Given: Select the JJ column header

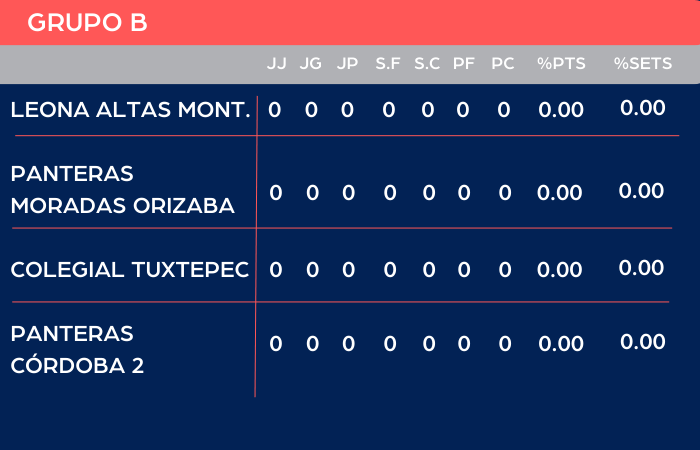Looking at the screenshot, I should click(276, 64).
